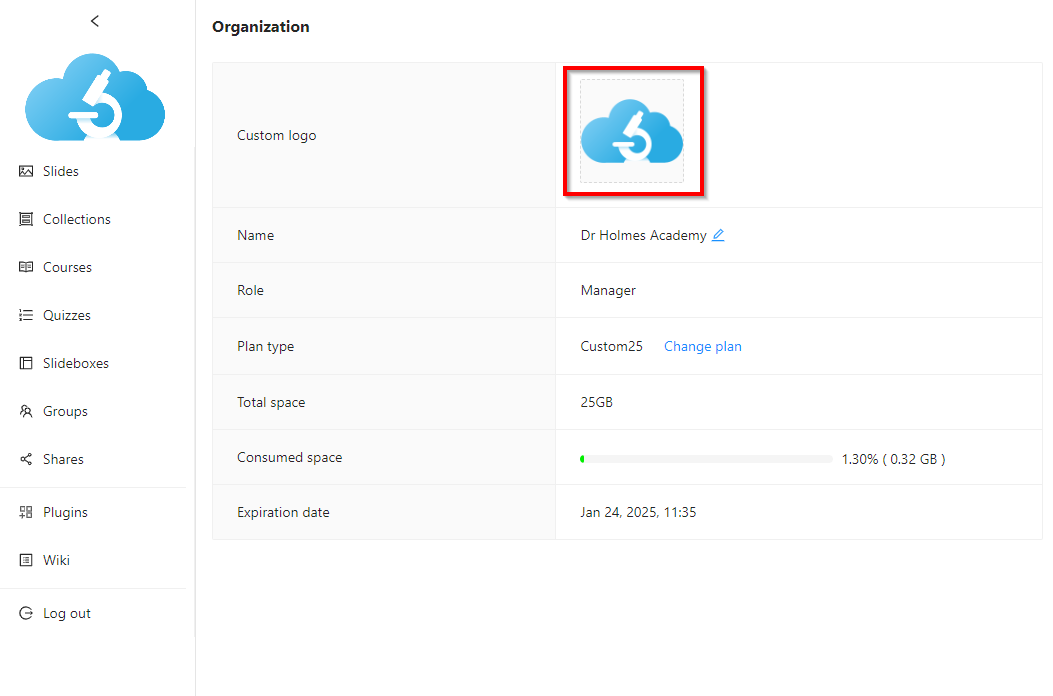Click the custom logo upload thumbnail
The height and width of the screenshot is (696, 1053).
point(632,131)
